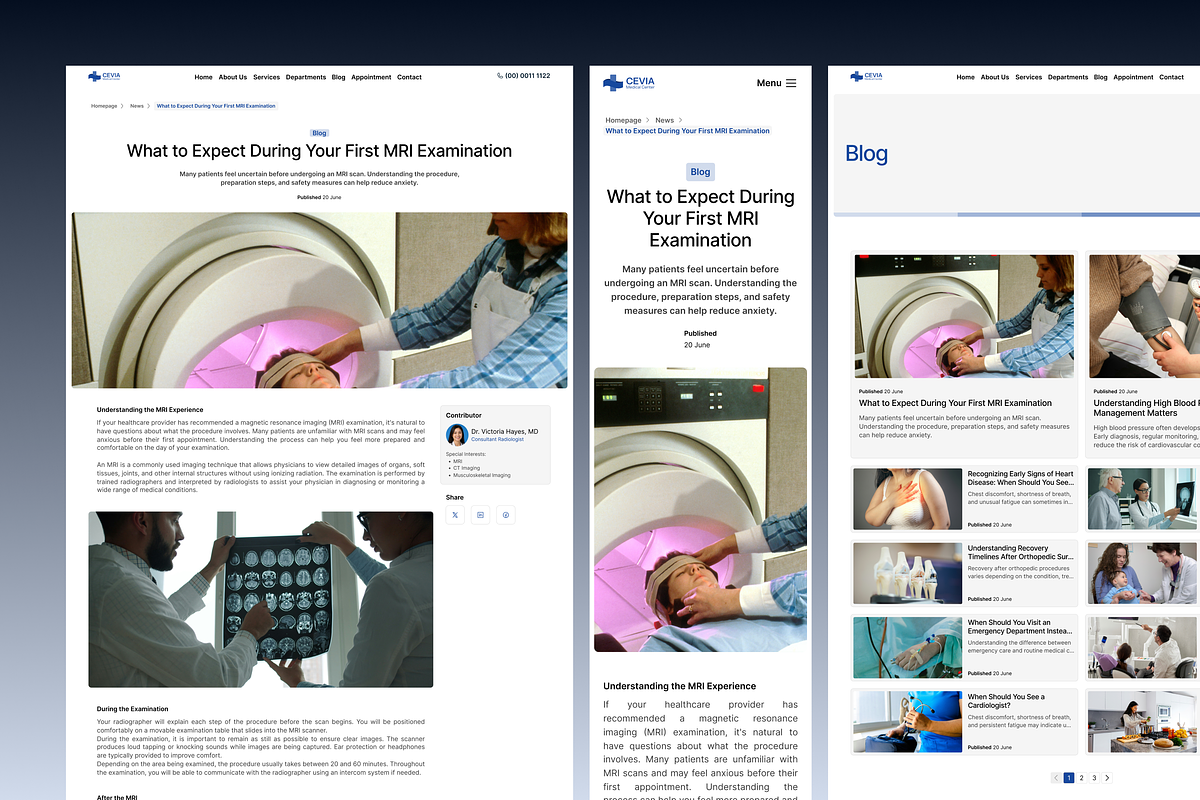Click the Homepage breadcrumb in the desktop article

[104, 106]
